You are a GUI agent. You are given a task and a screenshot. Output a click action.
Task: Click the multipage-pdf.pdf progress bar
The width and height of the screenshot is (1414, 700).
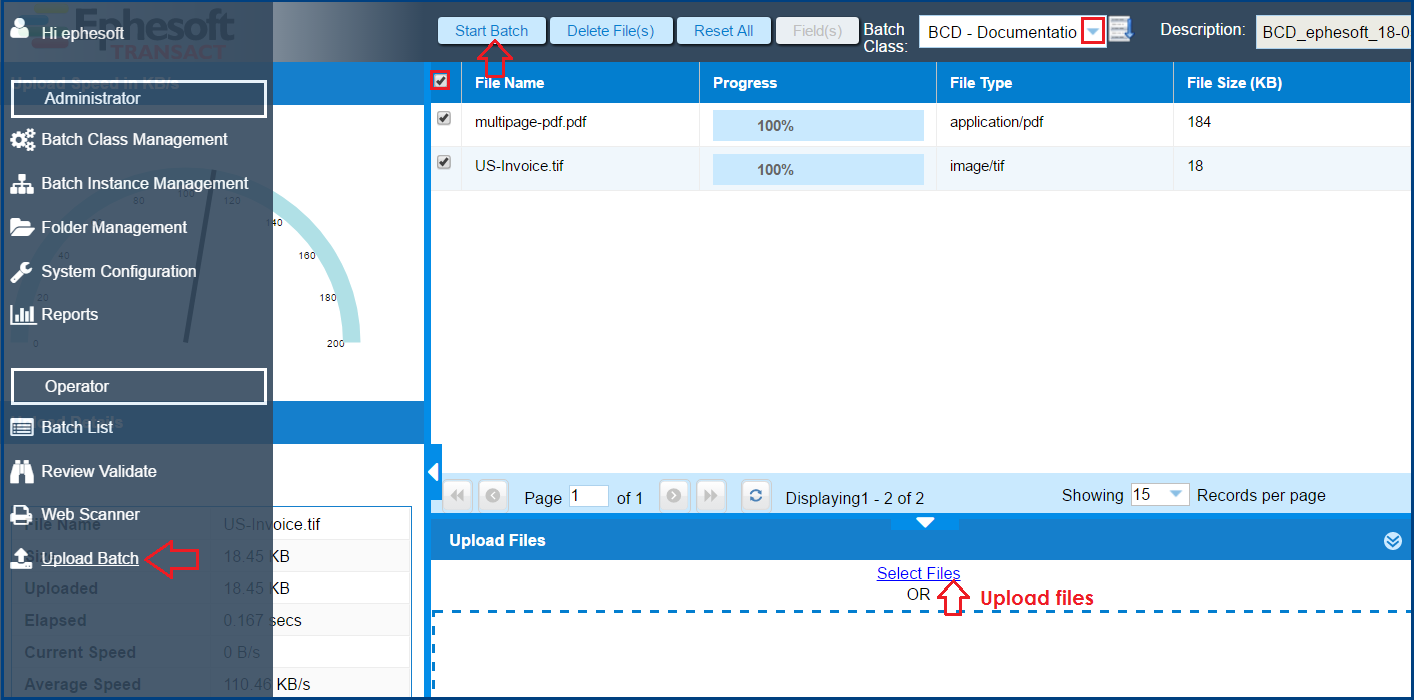(818, 126)
